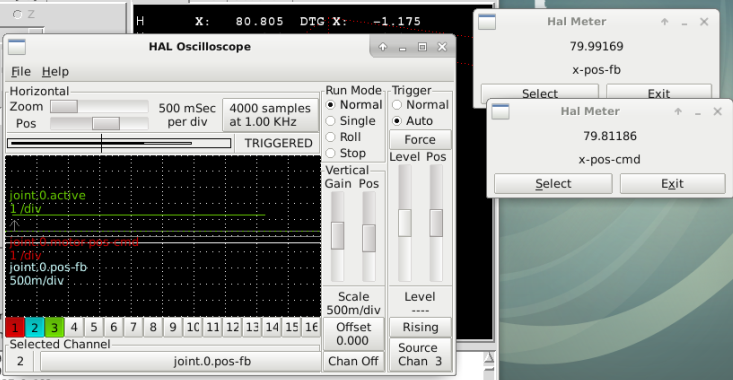Click the TRIGGERED status label
The image size is (733, 380).
pos(278,143)
